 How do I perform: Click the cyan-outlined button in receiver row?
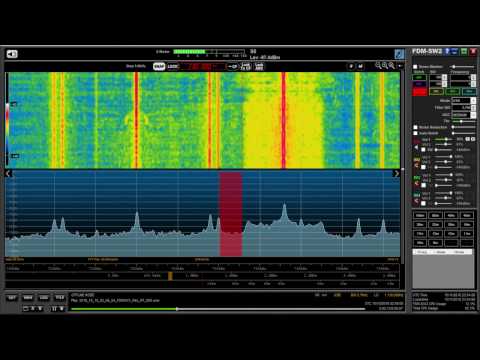[469, 91]
